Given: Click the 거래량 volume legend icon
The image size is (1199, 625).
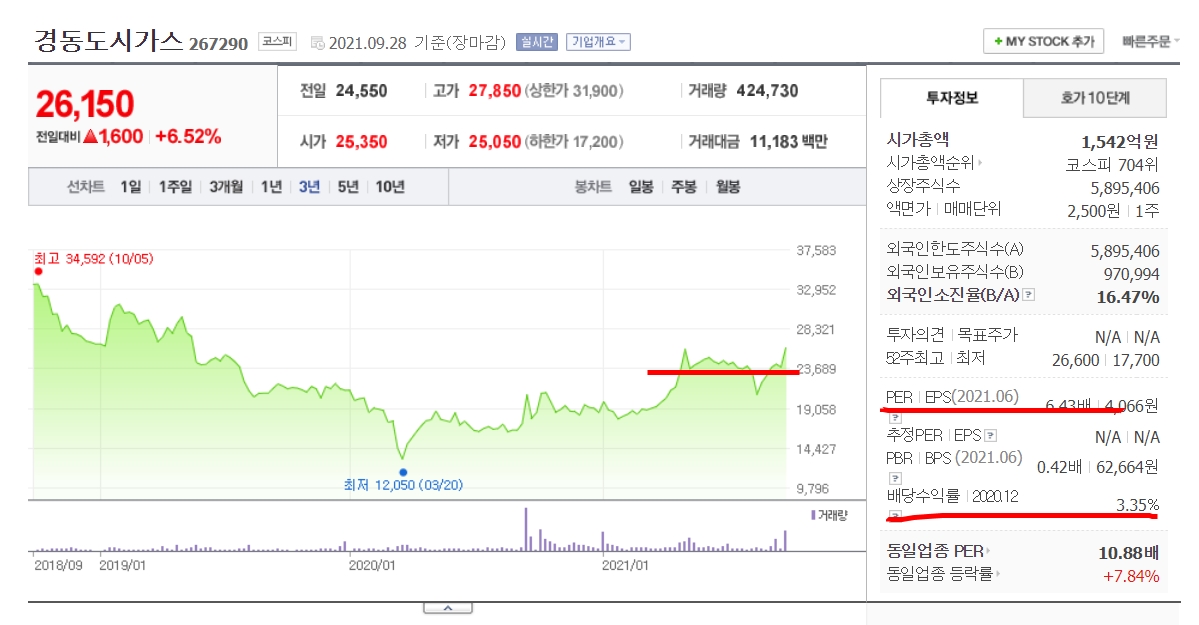Looking at the screenshot, I should pos(814,515).
